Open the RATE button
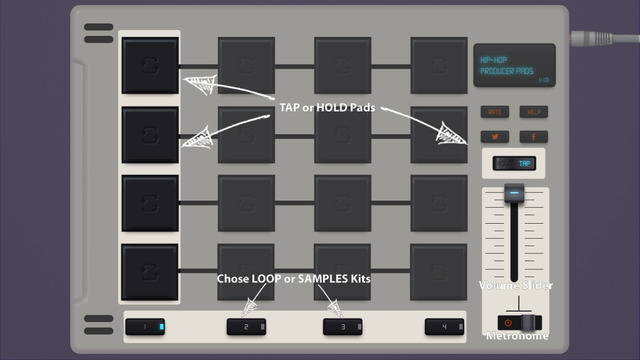The height and width of the screenshot is (360, 640). point(495,112)
